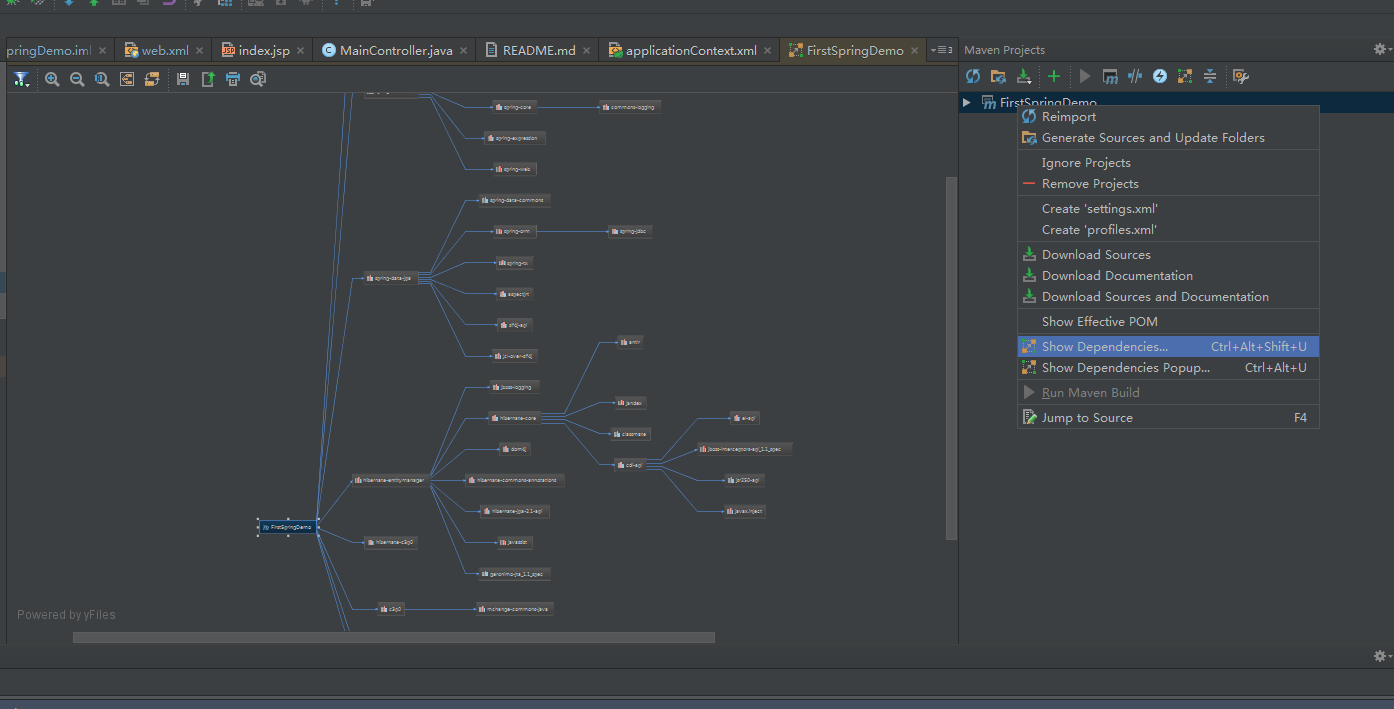Click the cdi-api diagram node
The width and height of the screenshot is (1394, 709).
point(629,465)
